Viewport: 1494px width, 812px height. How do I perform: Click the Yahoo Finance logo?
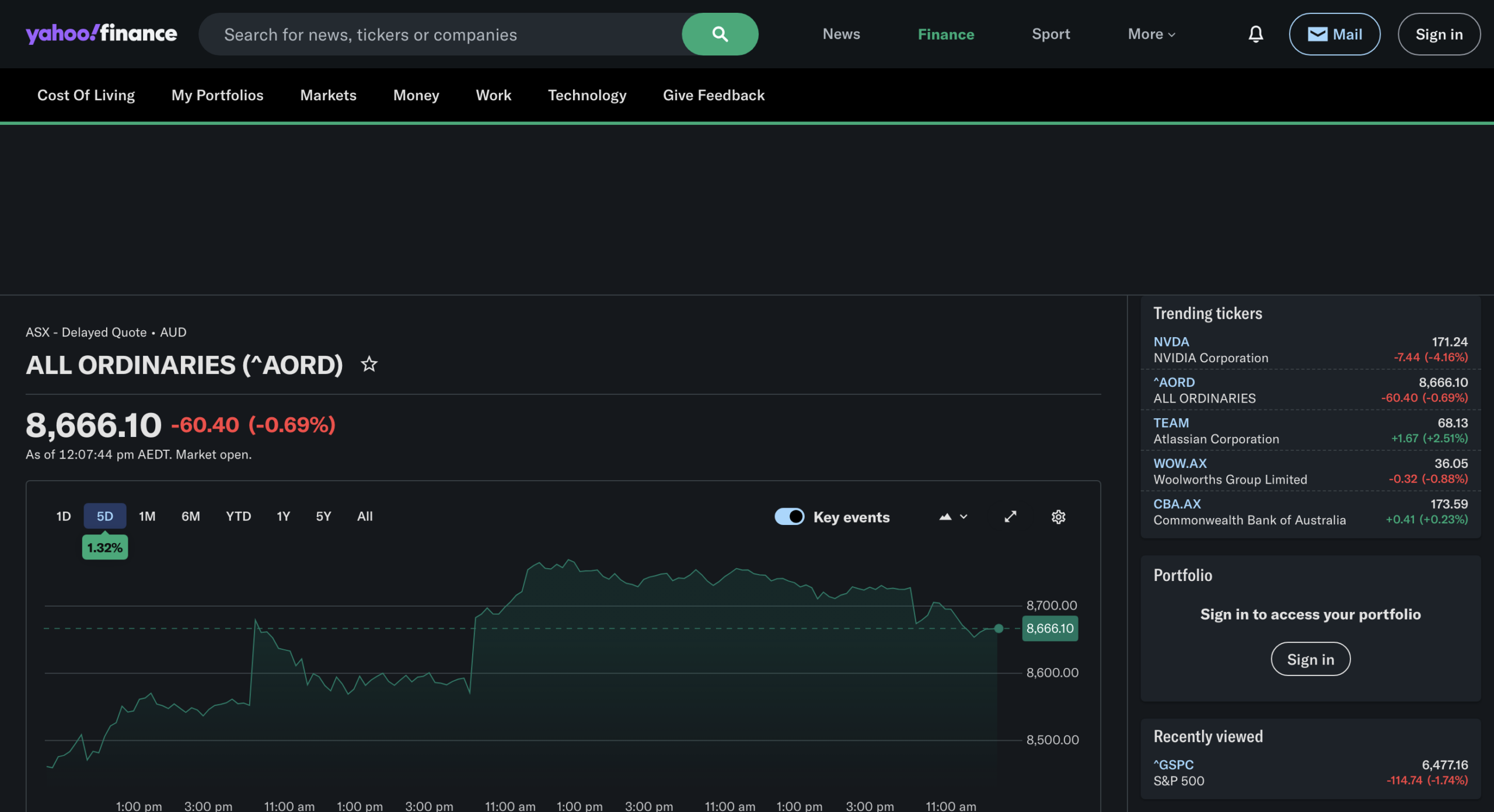click(102, 34)
